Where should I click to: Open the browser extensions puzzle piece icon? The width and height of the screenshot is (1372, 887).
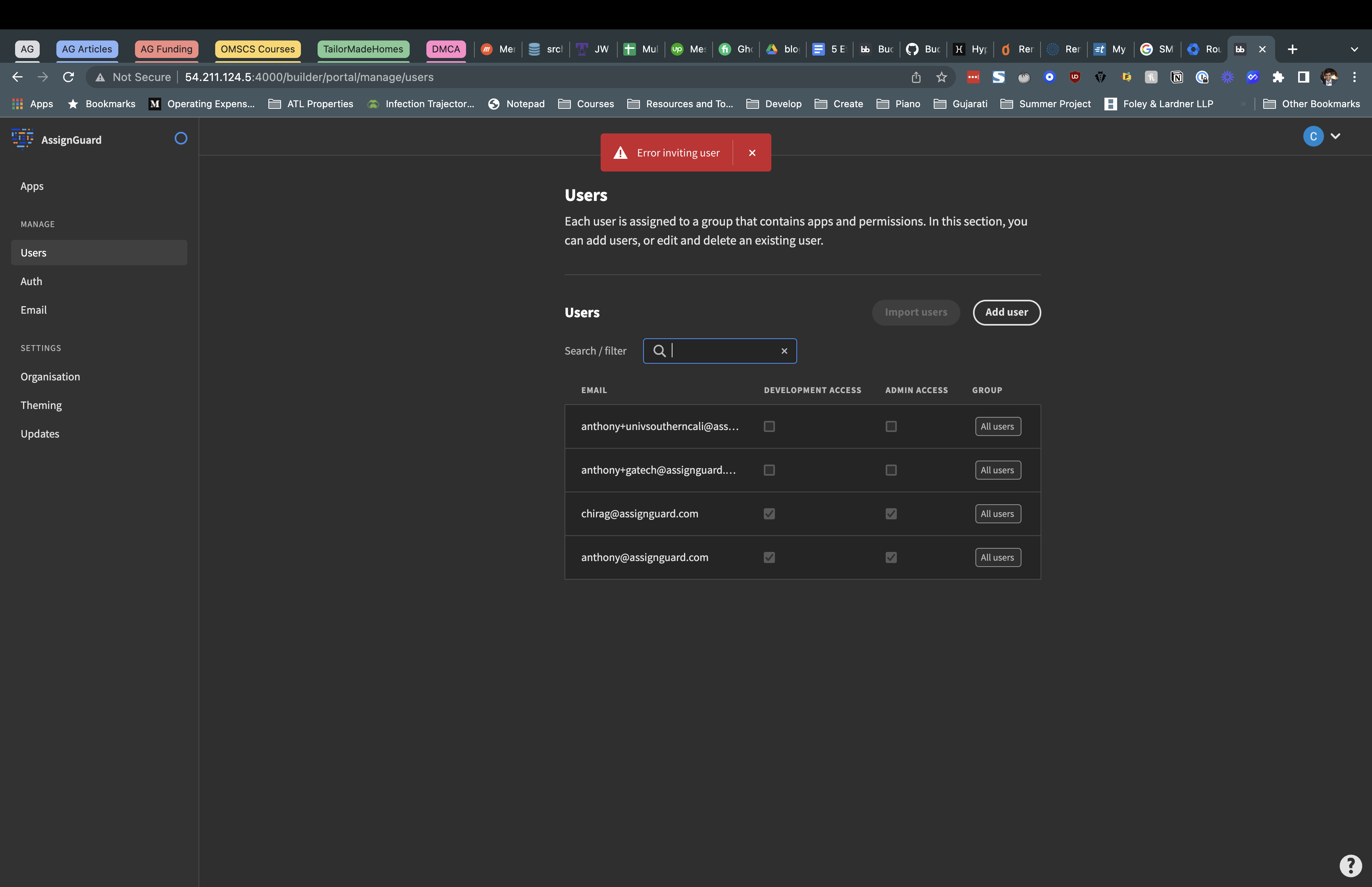click(x=1278, y=77)
